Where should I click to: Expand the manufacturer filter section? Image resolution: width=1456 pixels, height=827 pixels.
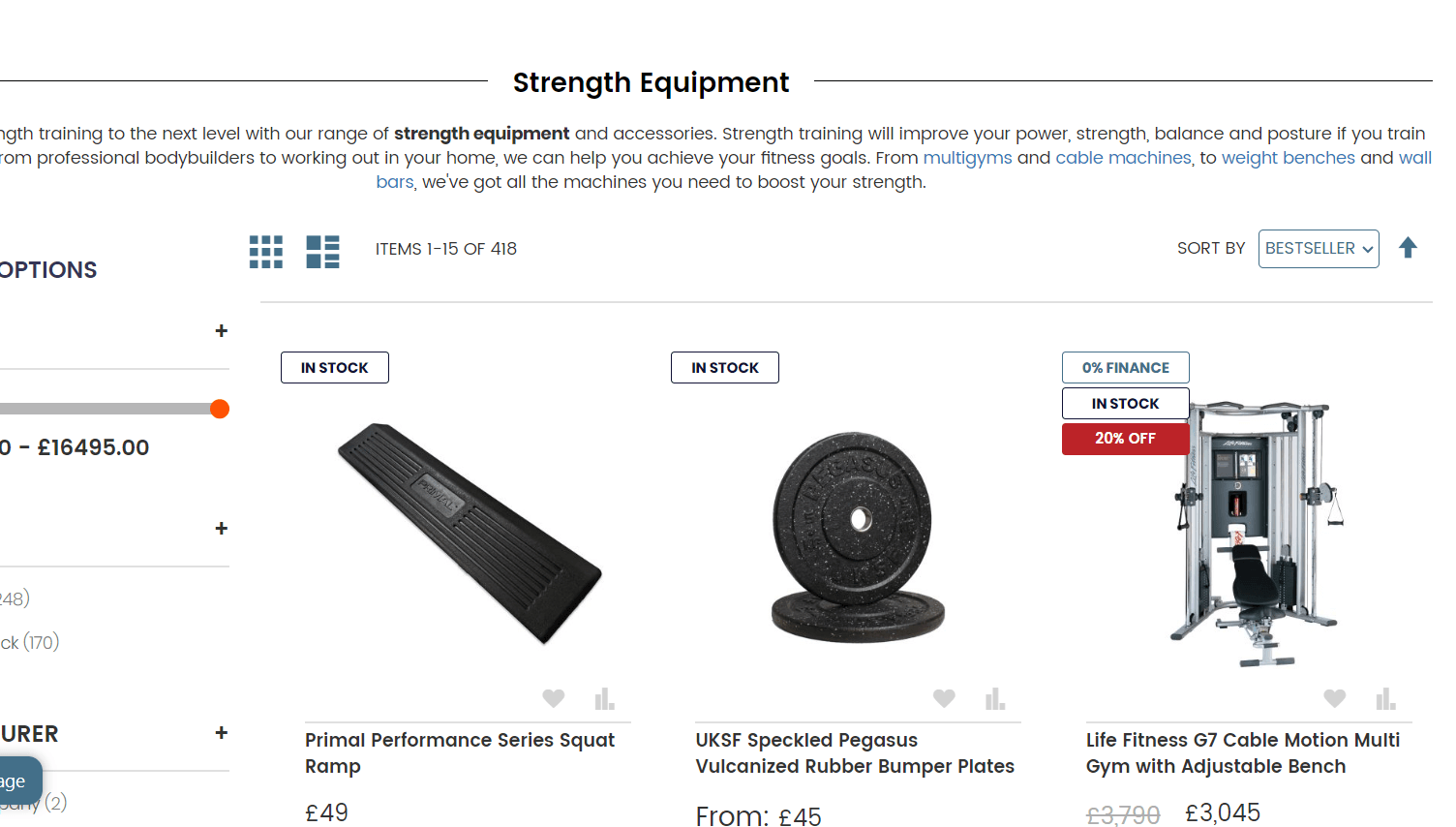(x=222, y=733)
